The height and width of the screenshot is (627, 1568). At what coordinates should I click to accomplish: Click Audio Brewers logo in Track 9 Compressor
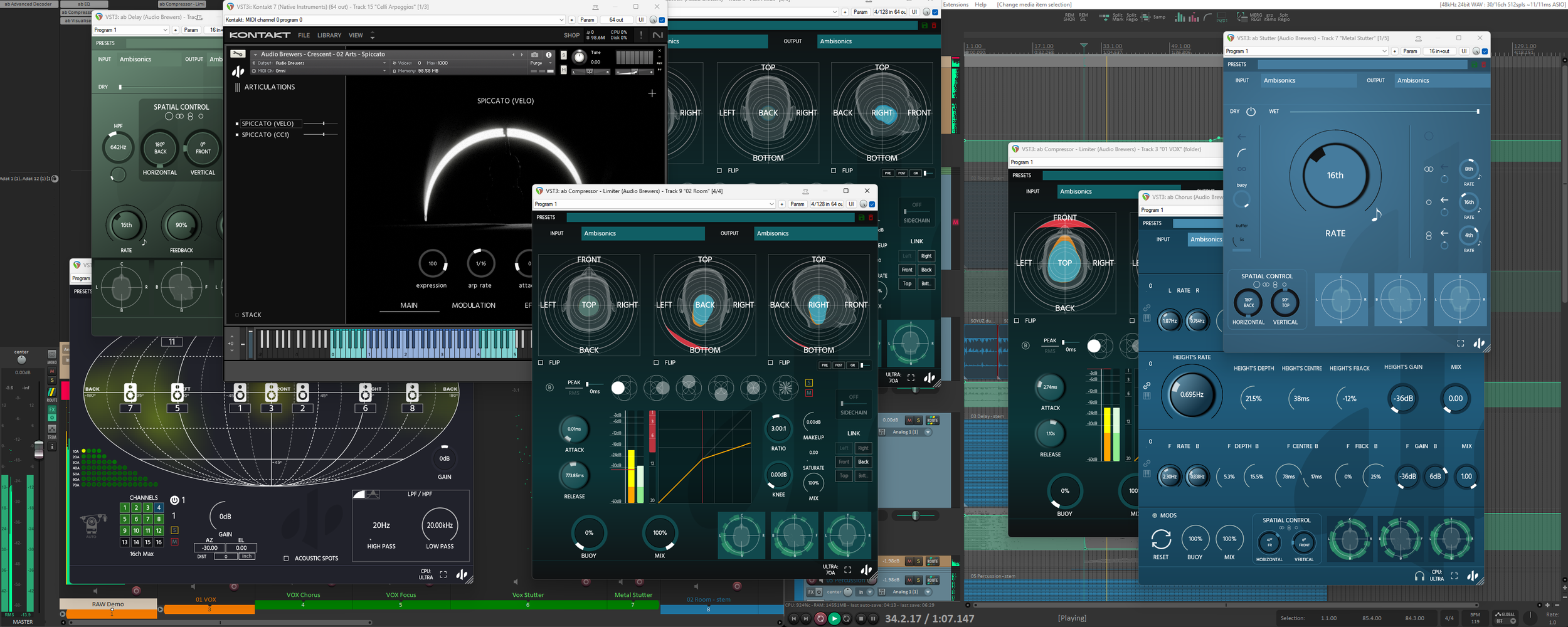866,569
